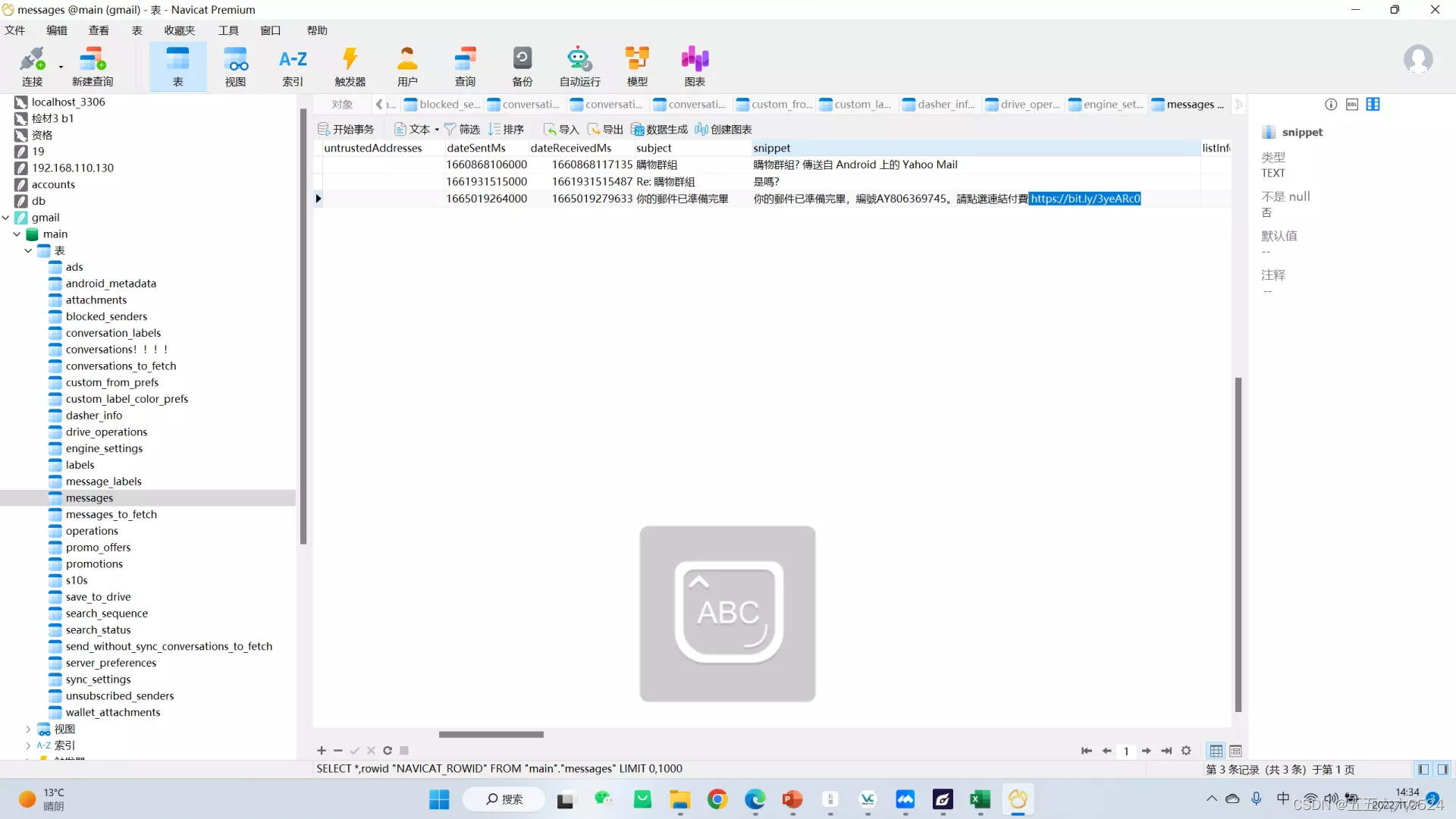The height and width of the screenshot is (819, 1456).
Task: Click the 筛选 filter button
Action: [462, 130]
